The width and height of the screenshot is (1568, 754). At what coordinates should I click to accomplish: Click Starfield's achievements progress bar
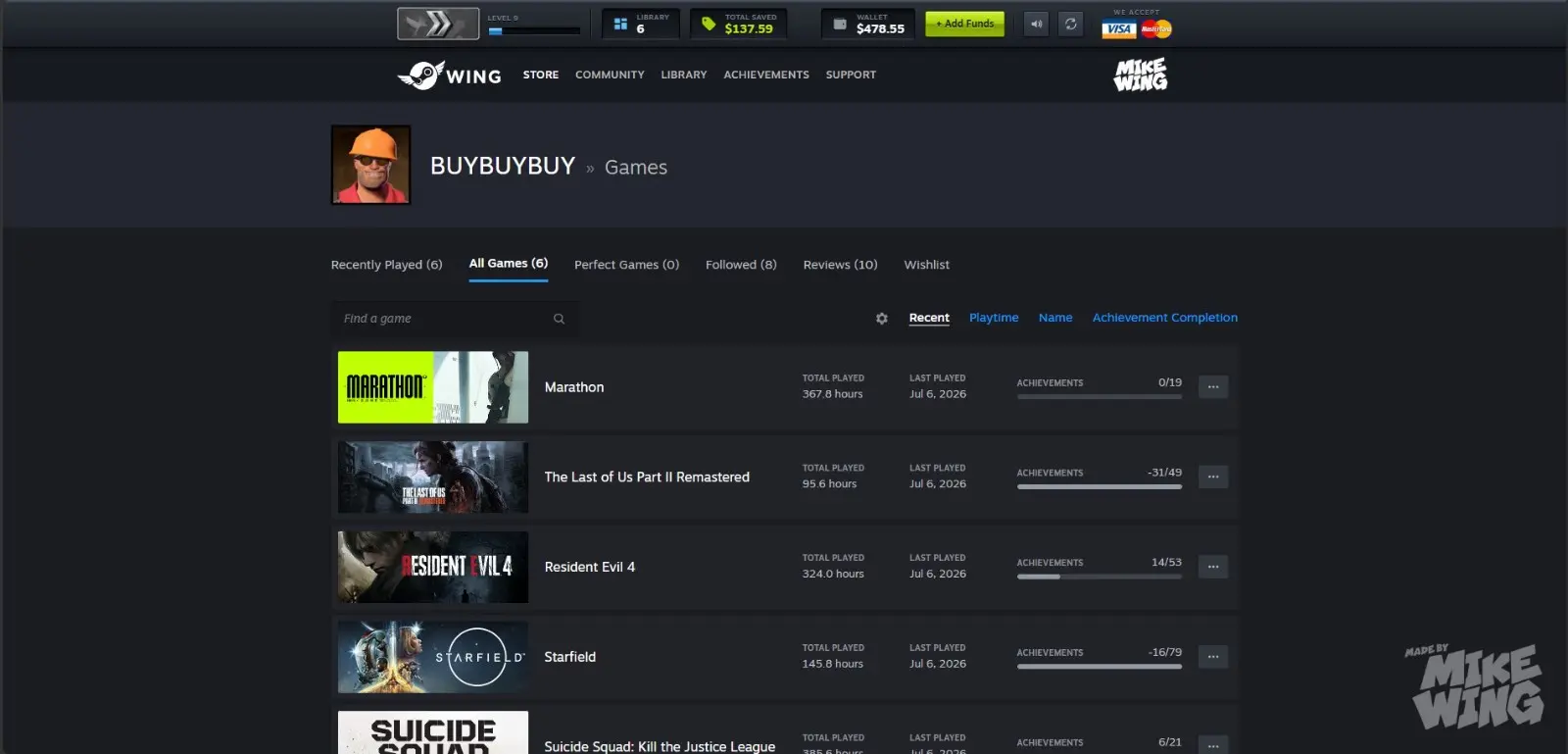1100,667
